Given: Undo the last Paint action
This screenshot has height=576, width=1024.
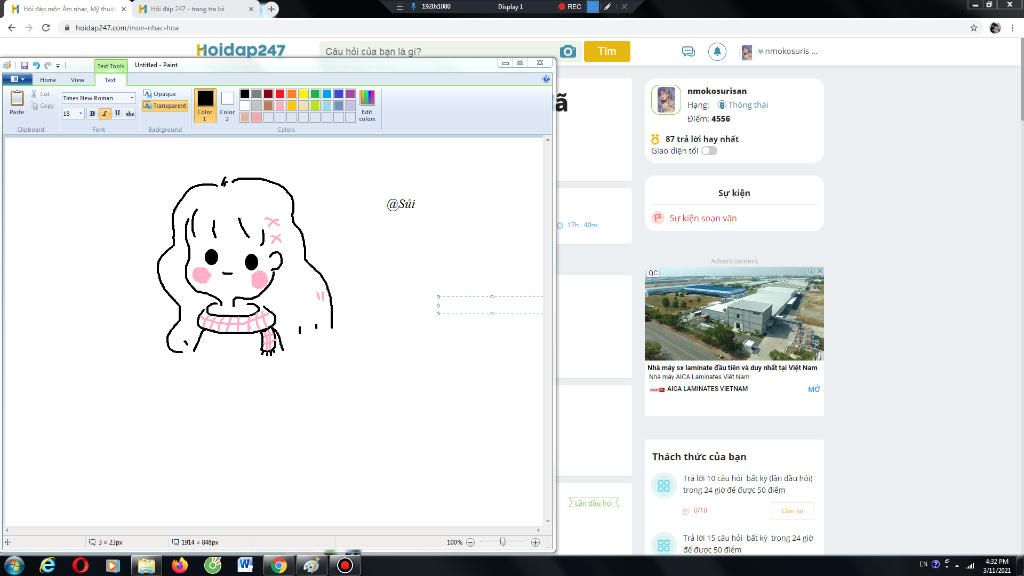Looking at the screenshot, I should 36,65.
